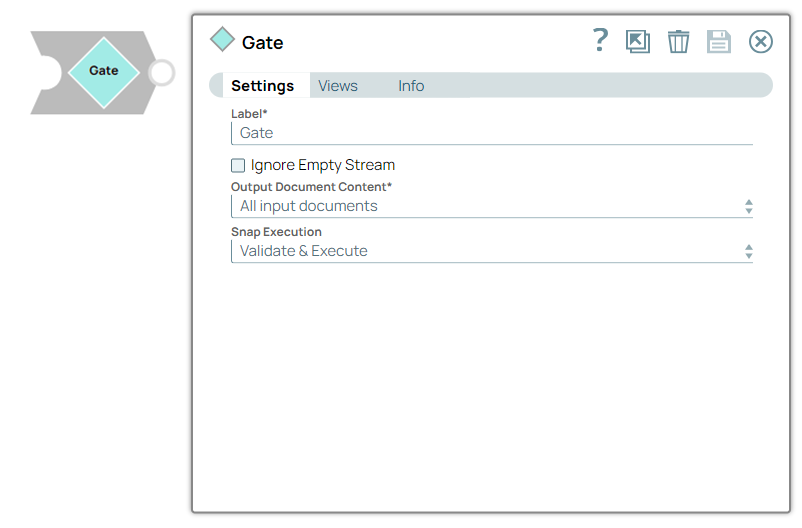Click the 'Ignore Empty Stream' label text
This screenshot has width=802, height=528.
(x=322, y=165)
